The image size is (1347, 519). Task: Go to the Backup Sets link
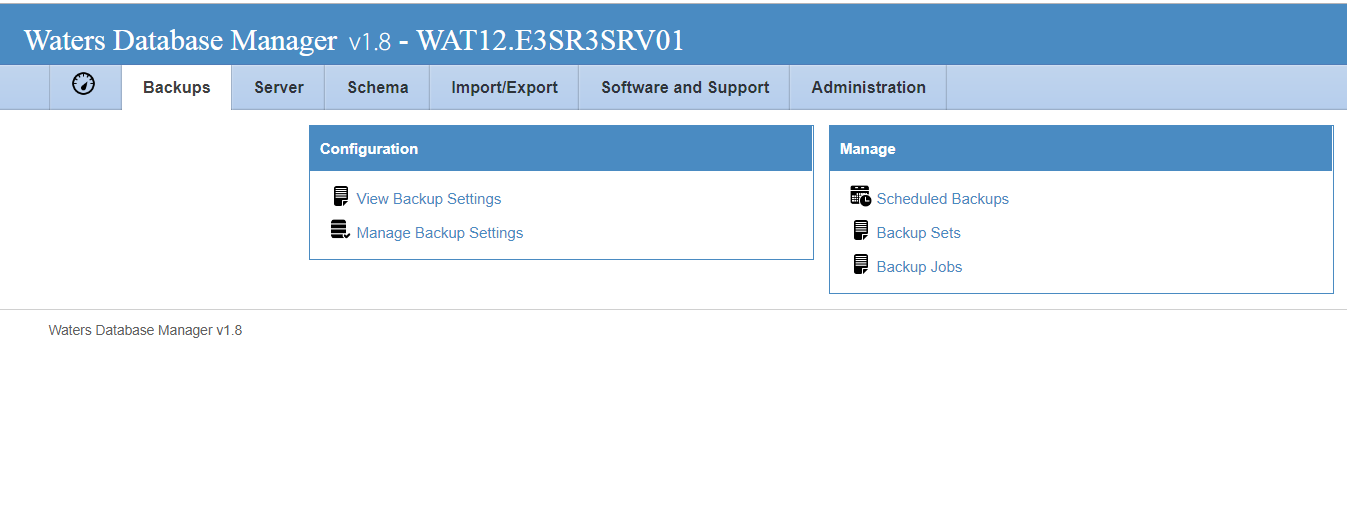(x=918, y=233)
